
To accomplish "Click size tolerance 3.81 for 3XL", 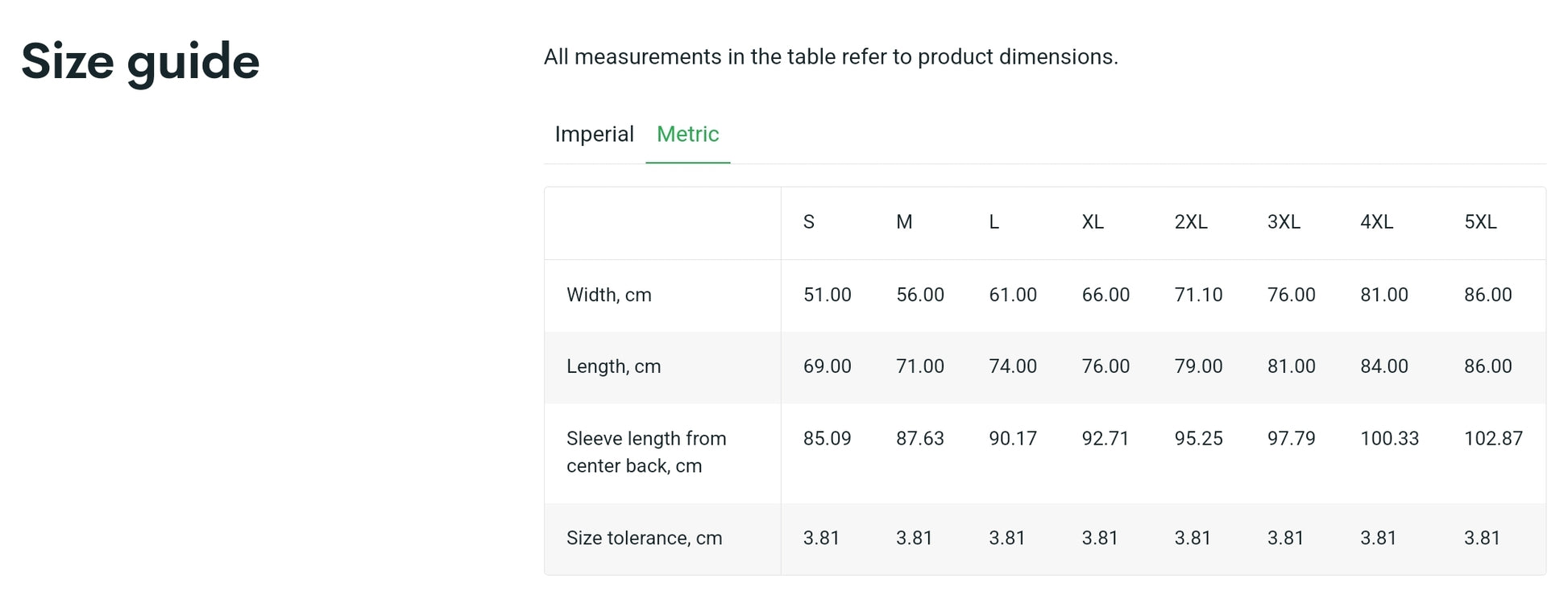I will [1285, 539].
